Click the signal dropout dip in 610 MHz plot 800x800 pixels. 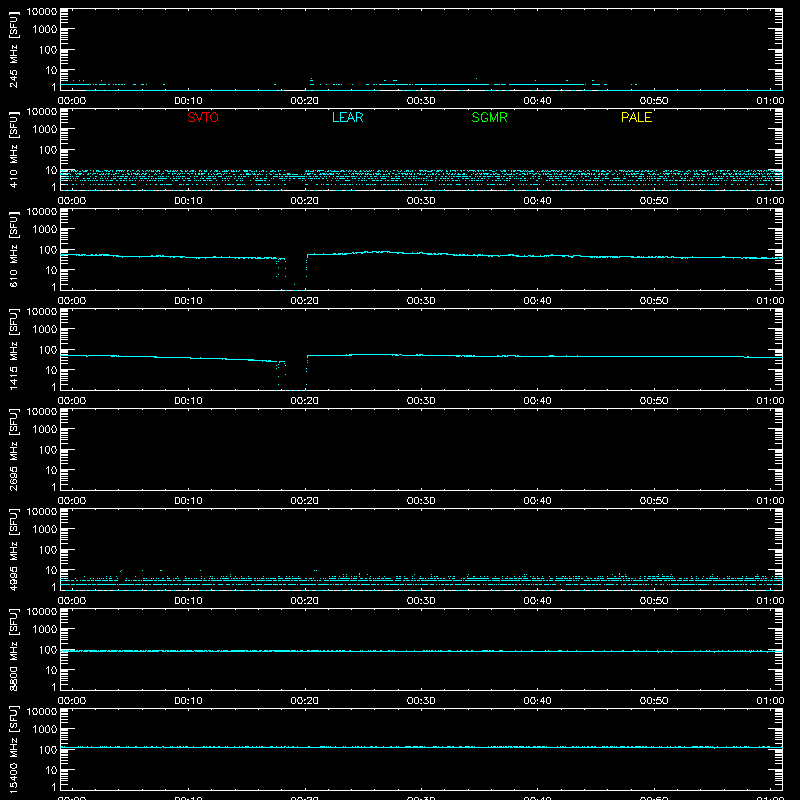[x=291, y=274]
